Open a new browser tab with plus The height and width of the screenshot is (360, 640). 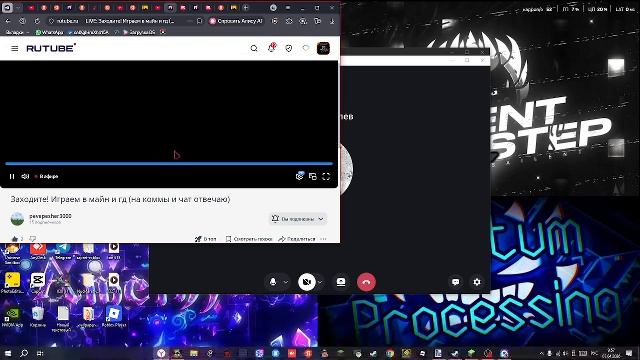pos(246,8)
